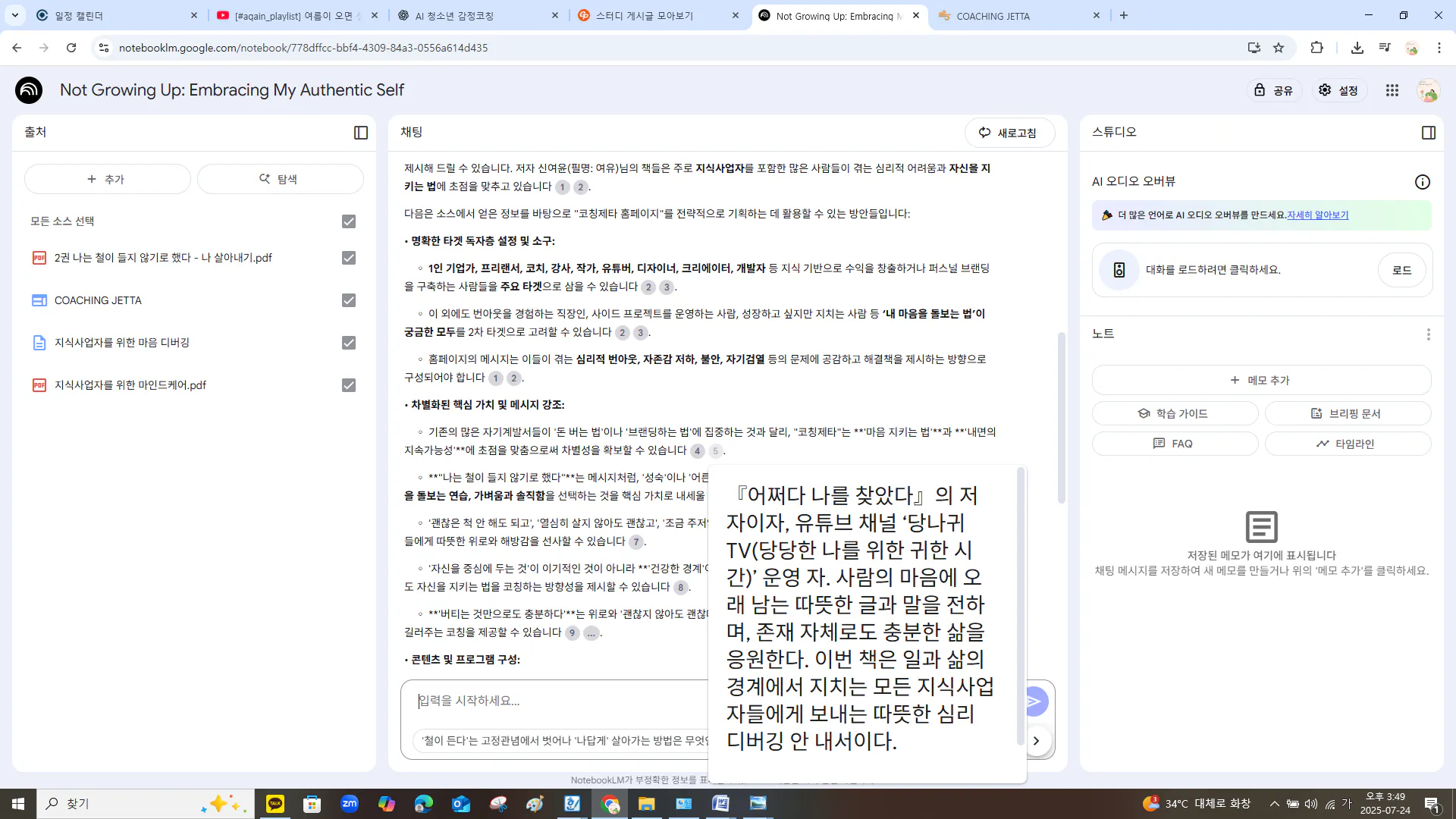Deselect COACHING JETTA source checkbox
The image size is (1456, 819).
(x=348, y=300)
